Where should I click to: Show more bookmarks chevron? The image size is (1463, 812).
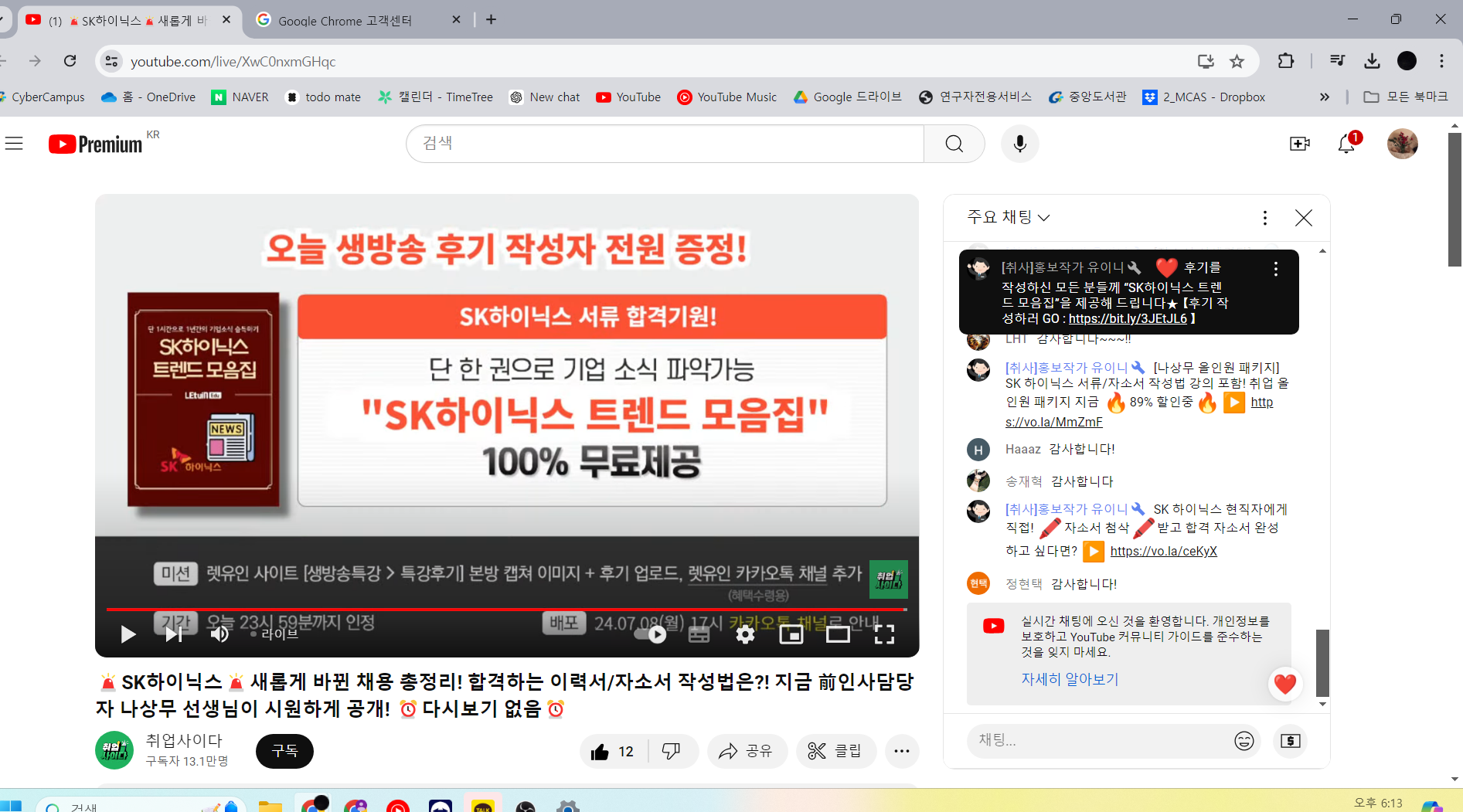1324,97
